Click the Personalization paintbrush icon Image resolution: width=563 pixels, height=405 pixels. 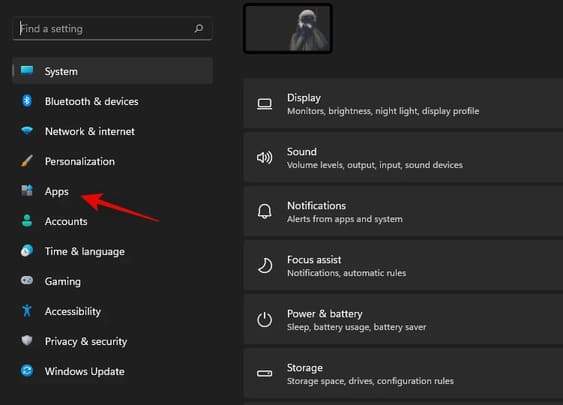[x=27, y=161]
